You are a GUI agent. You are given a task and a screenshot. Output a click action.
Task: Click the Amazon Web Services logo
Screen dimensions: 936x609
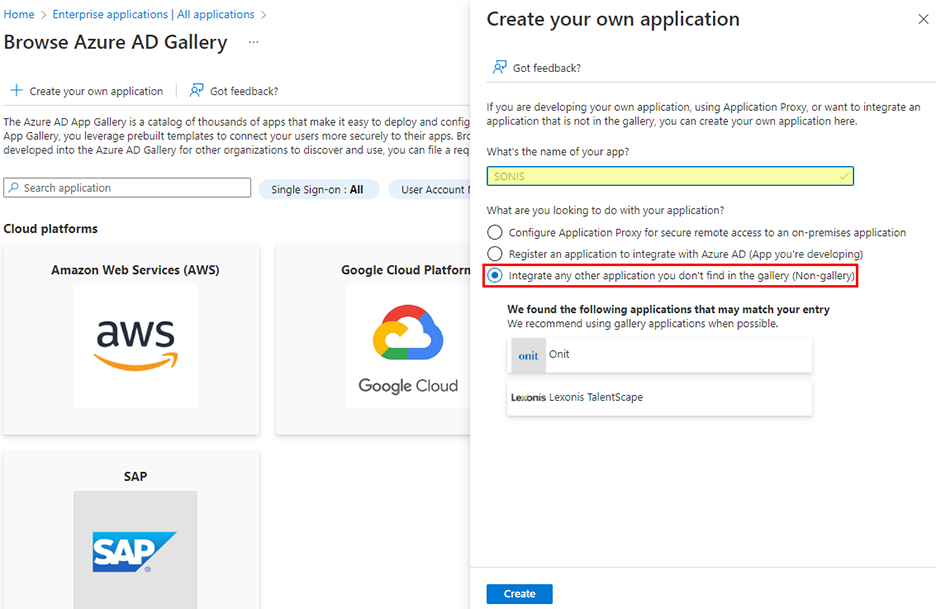[x=135, y=346]
